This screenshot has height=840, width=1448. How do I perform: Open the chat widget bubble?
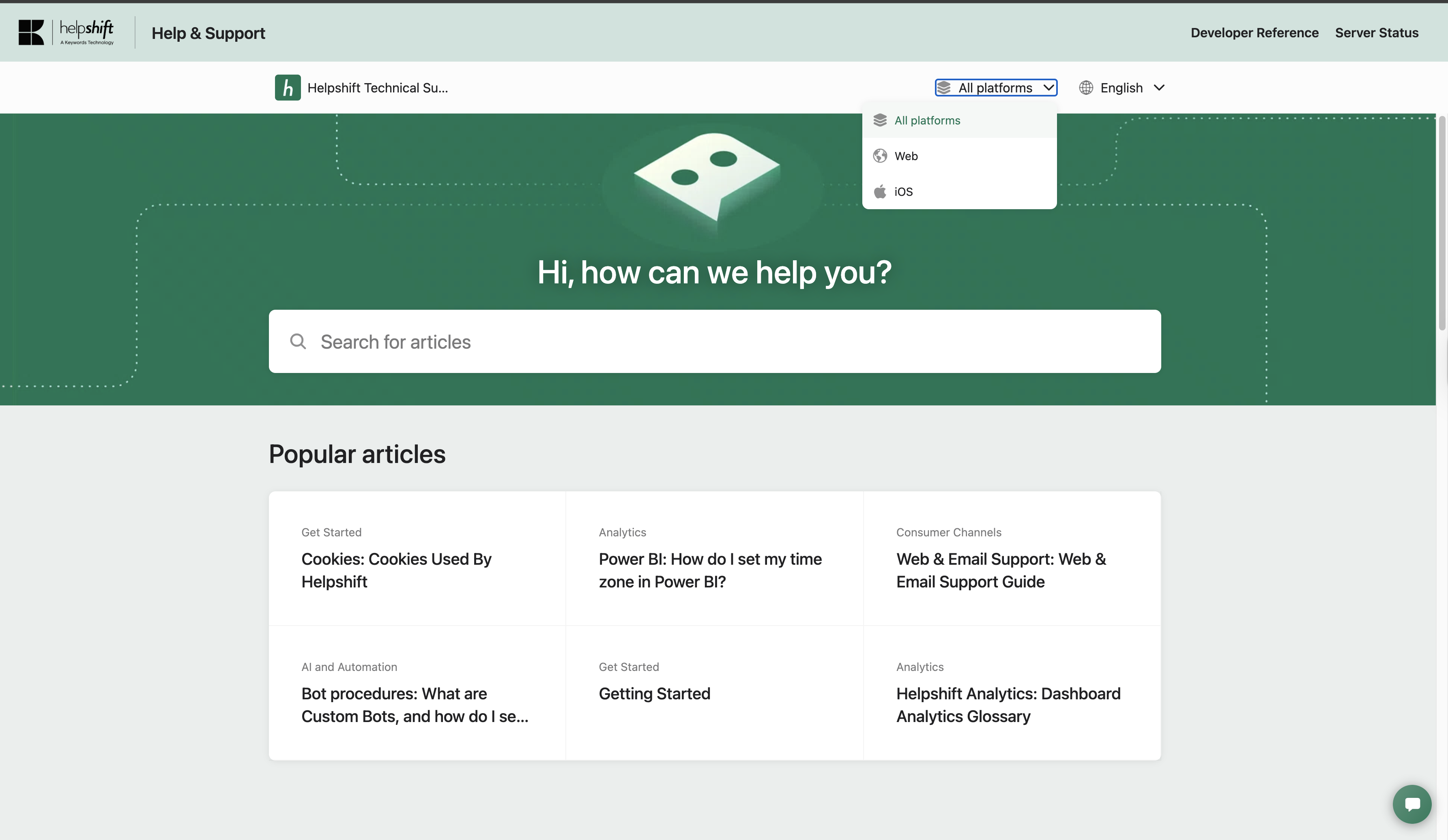point(1412,804)
